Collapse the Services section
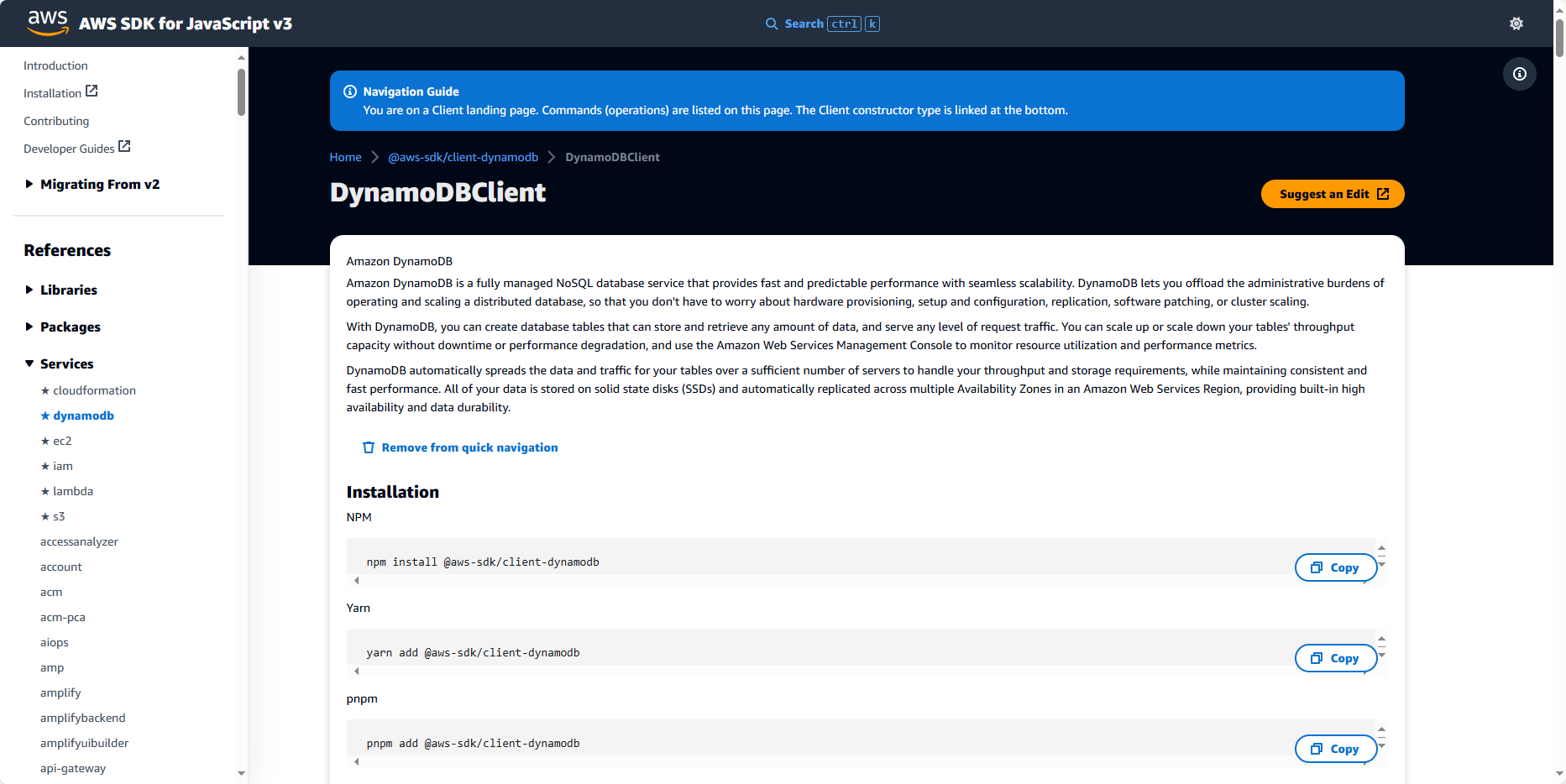 [x=29, y=363]
